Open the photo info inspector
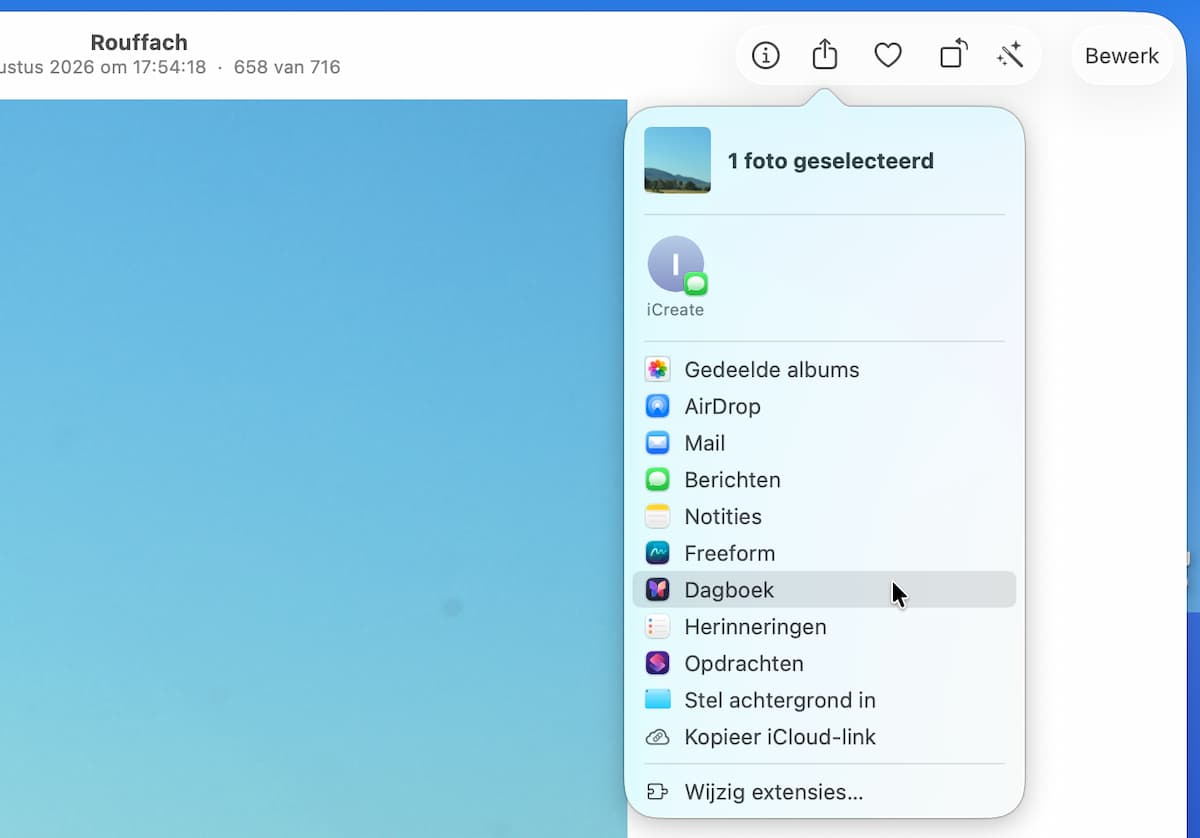 765,56
